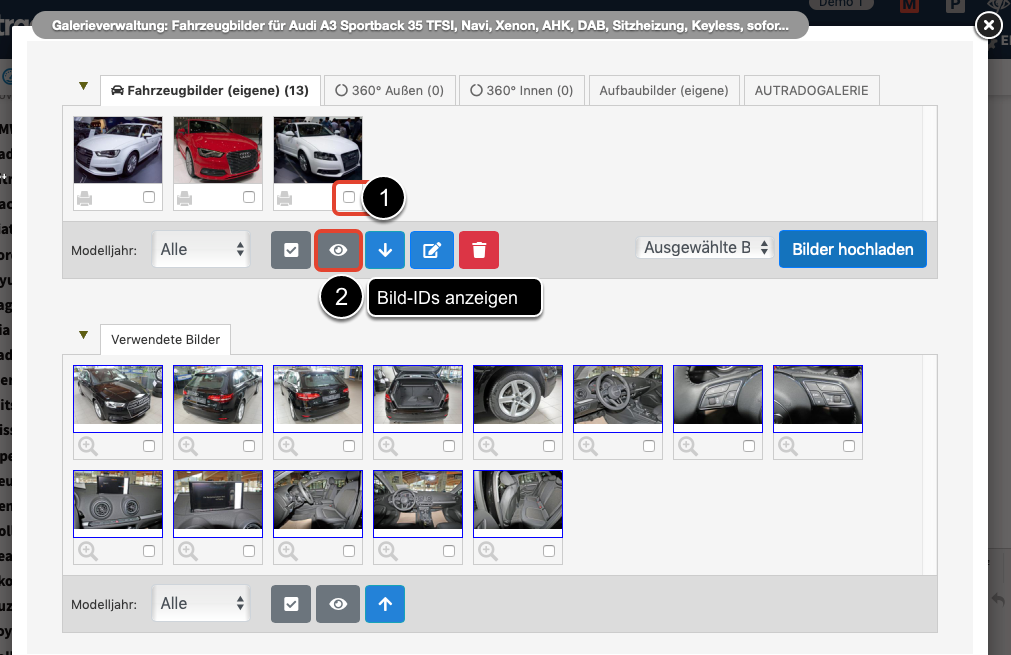Show Bild-IDs via eye icon in upper toolbar
Screen dimensions: 1011x655
(x=338, y=250)
